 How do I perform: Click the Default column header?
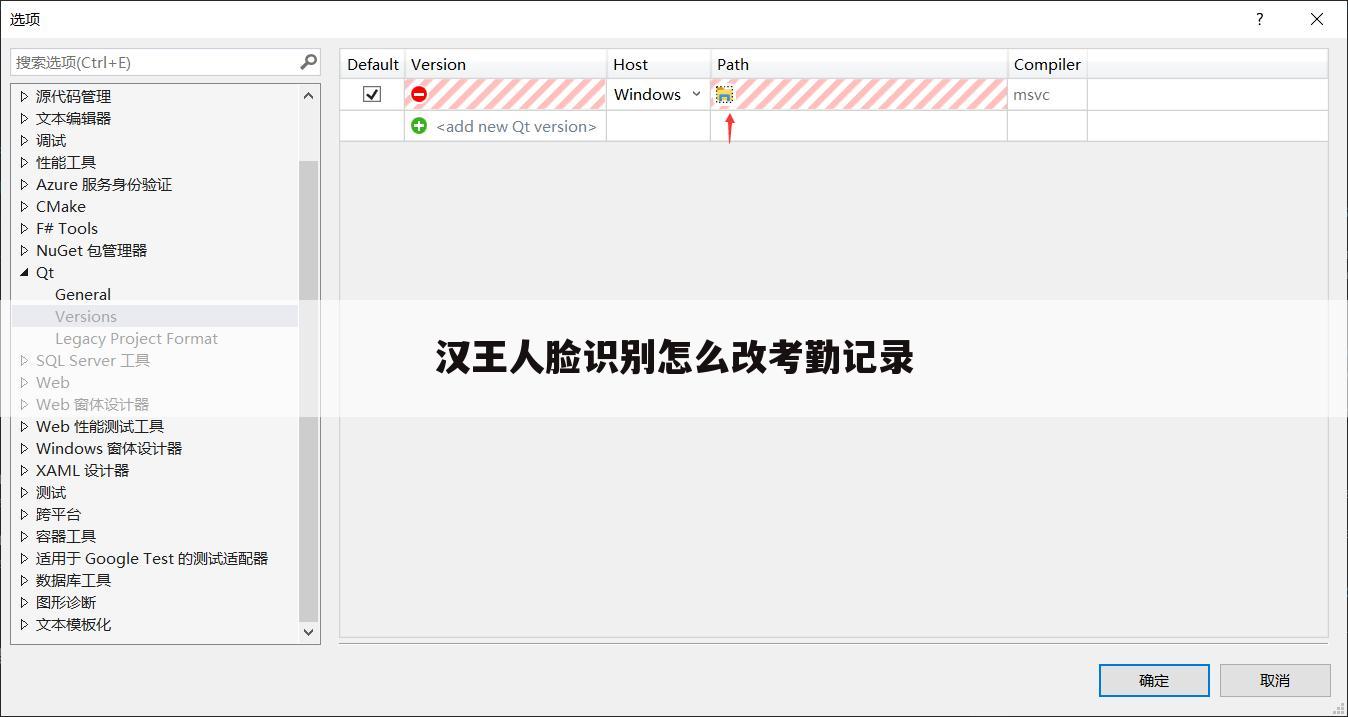[x=372, y=64]
